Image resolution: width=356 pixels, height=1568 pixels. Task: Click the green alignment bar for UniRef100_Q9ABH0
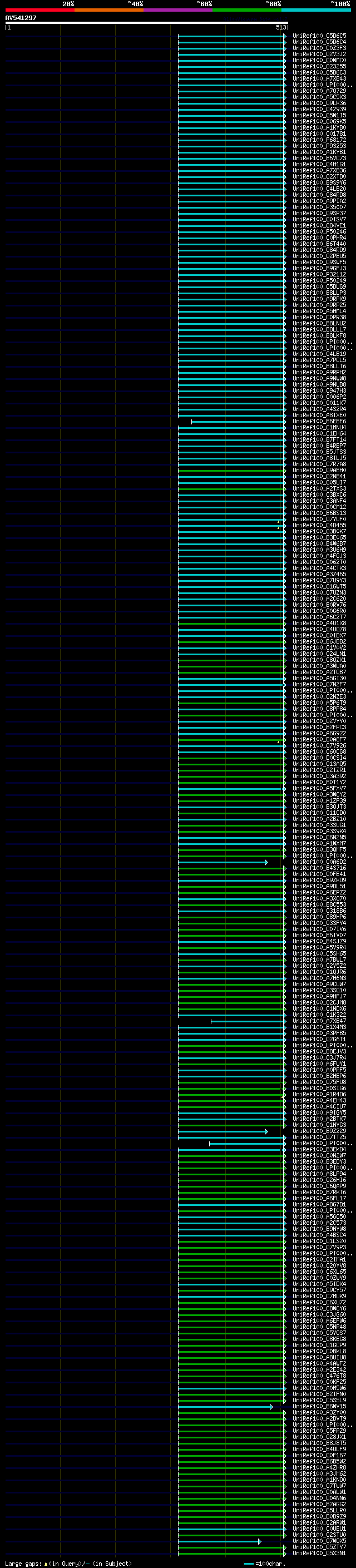coord(232,471)
